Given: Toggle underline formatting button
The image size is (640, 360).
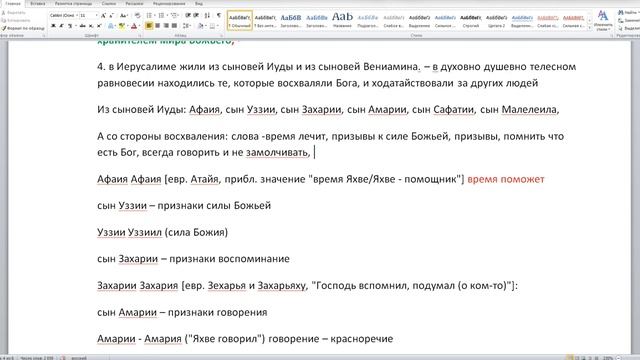Looking at the screenshot, I should (x=70, y=26).
